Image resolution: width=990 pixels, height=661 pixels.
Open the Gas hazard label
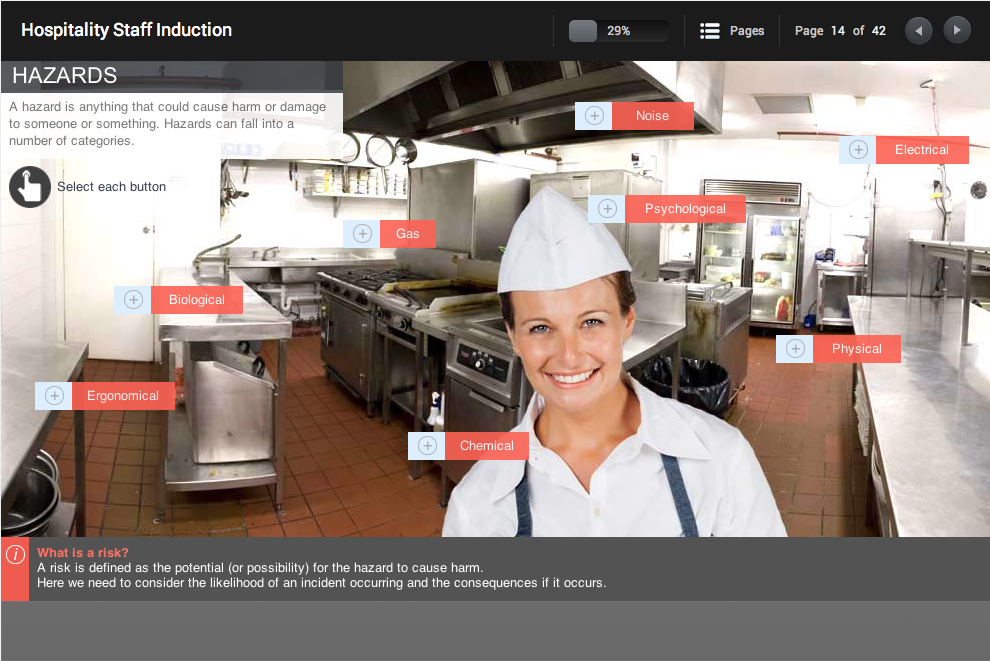(x=408, y=234)
